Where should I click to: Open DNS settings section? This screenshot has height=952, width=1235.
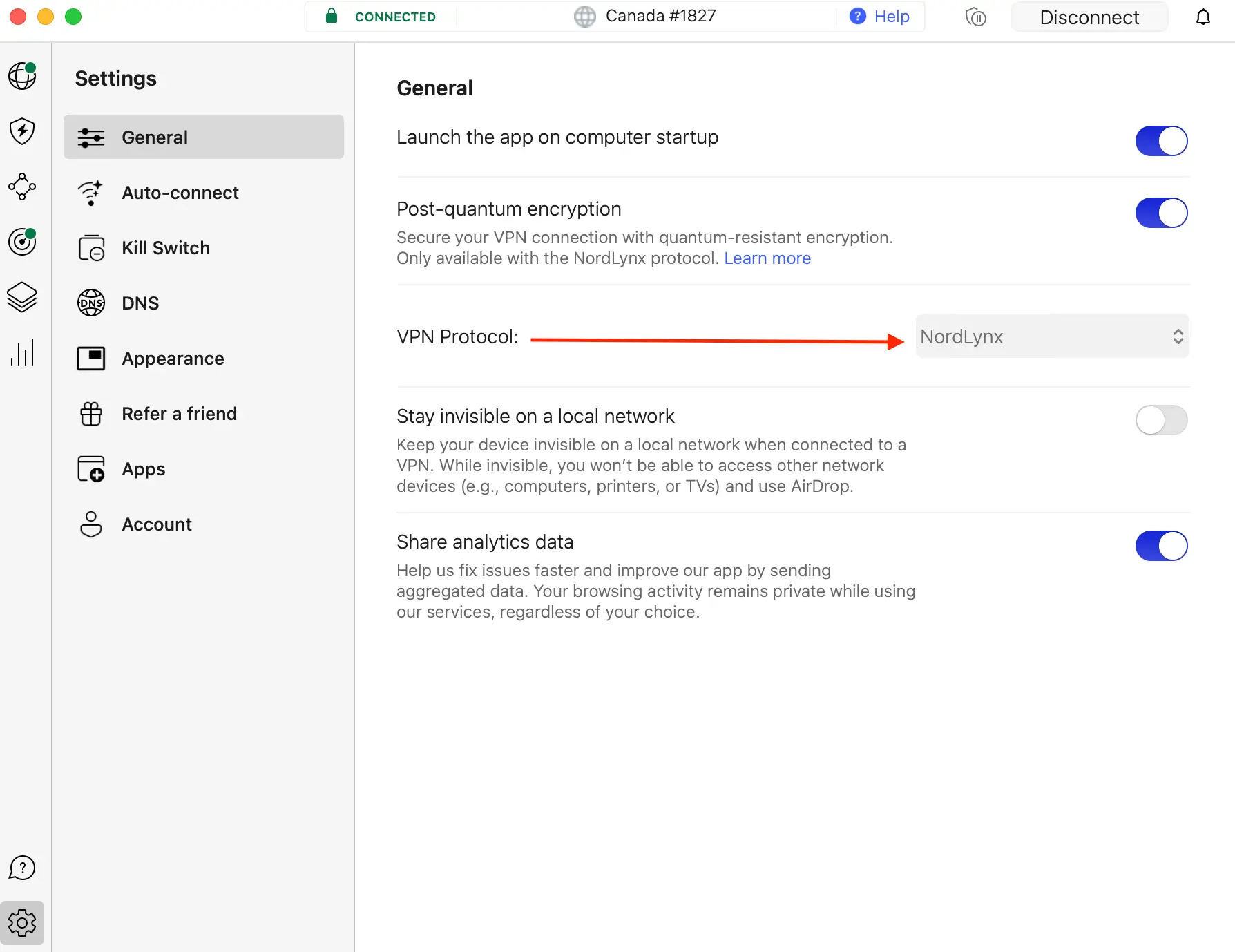click(x=204, y=303)
